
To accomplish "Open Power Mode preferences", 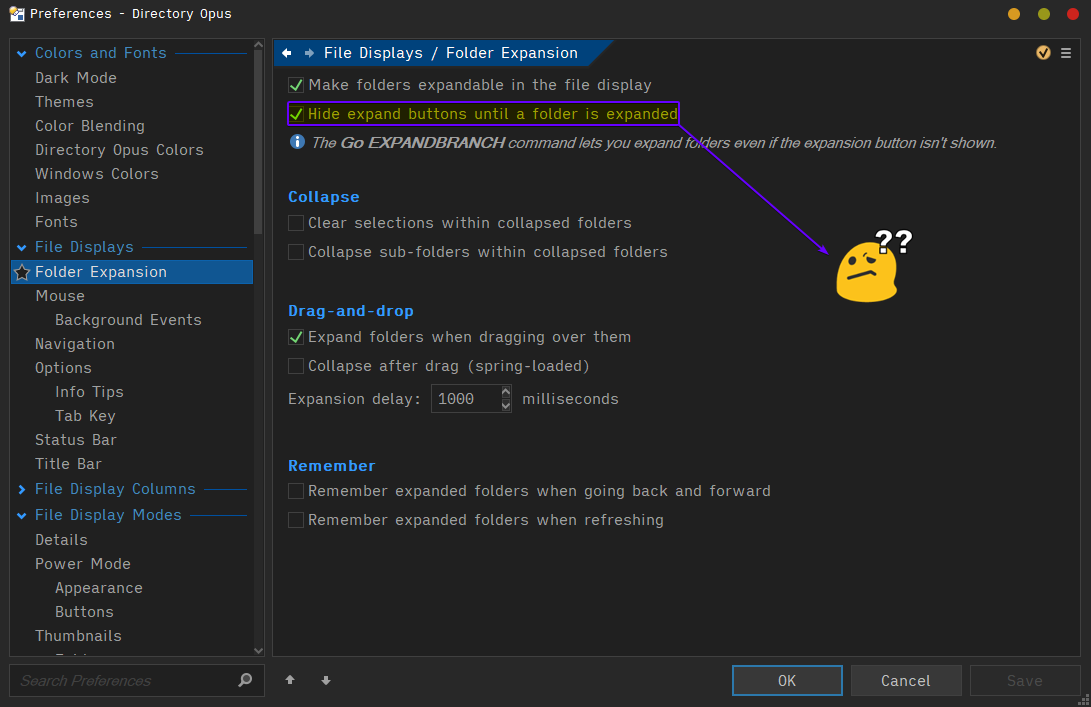I will point(83,564).
